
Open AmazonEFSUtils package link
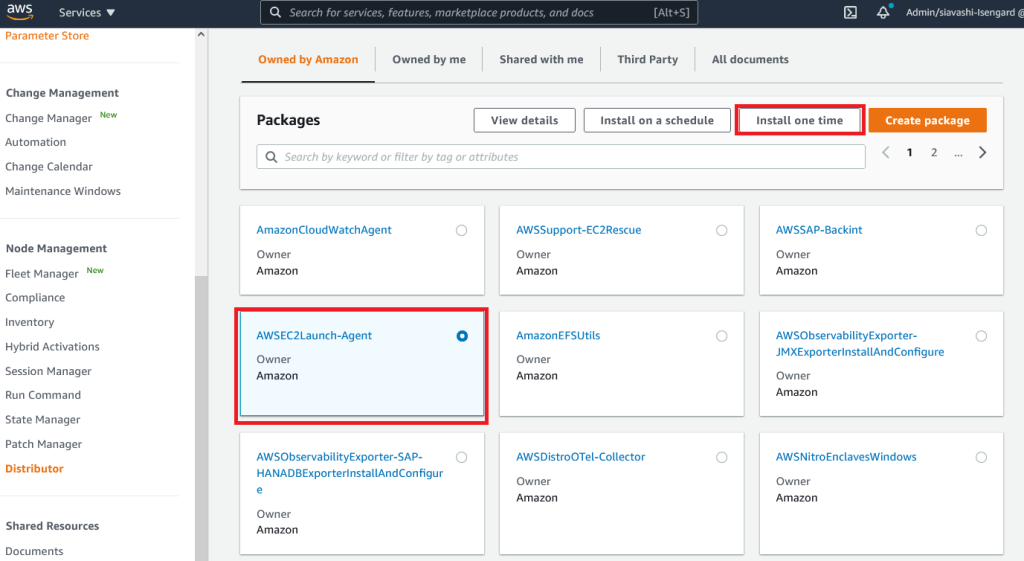(558, 336)
